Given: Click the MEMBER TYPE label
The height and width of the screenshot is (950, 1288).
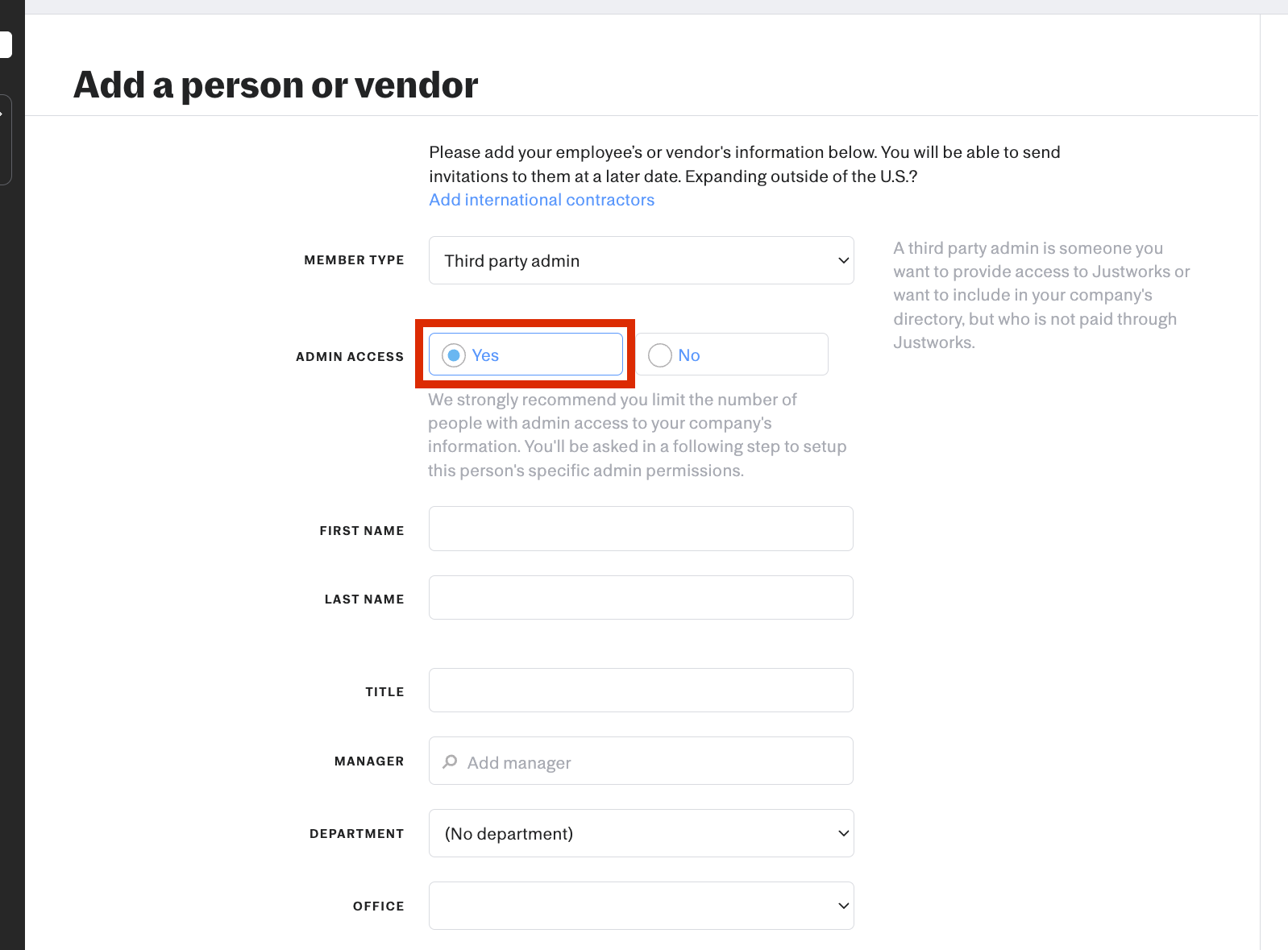Looking at the screenshot, I should point(354,260).
